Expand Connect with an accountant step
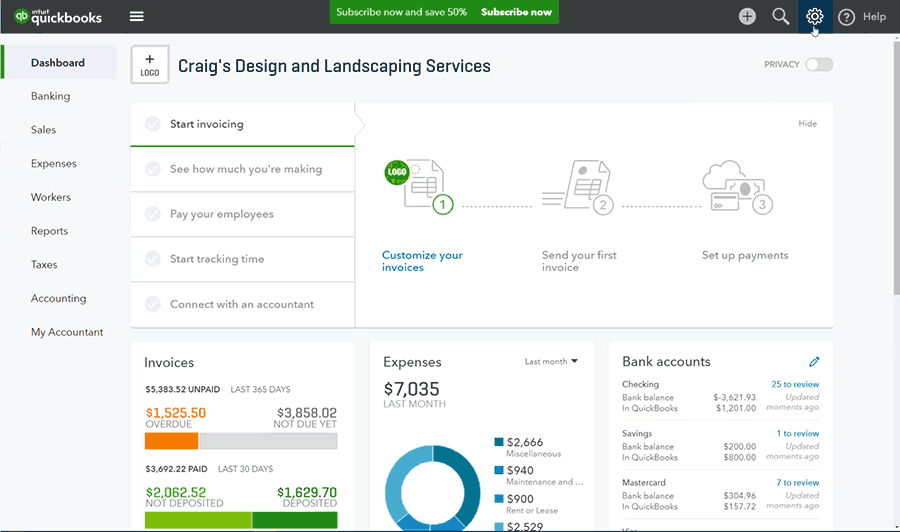 click(x=241, y=304)
